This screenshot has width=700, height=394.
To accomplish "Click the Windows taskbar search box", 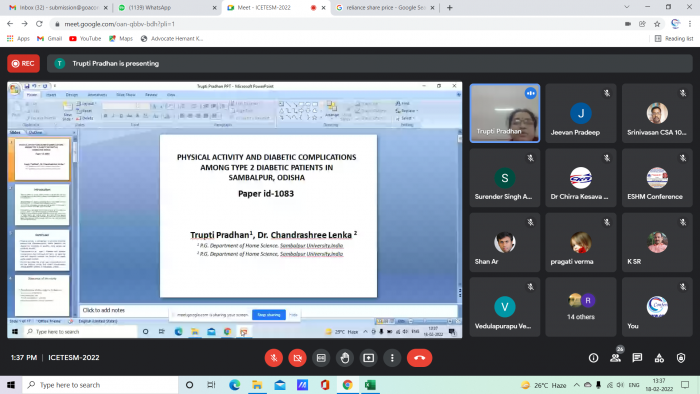I will pos(100,385).
